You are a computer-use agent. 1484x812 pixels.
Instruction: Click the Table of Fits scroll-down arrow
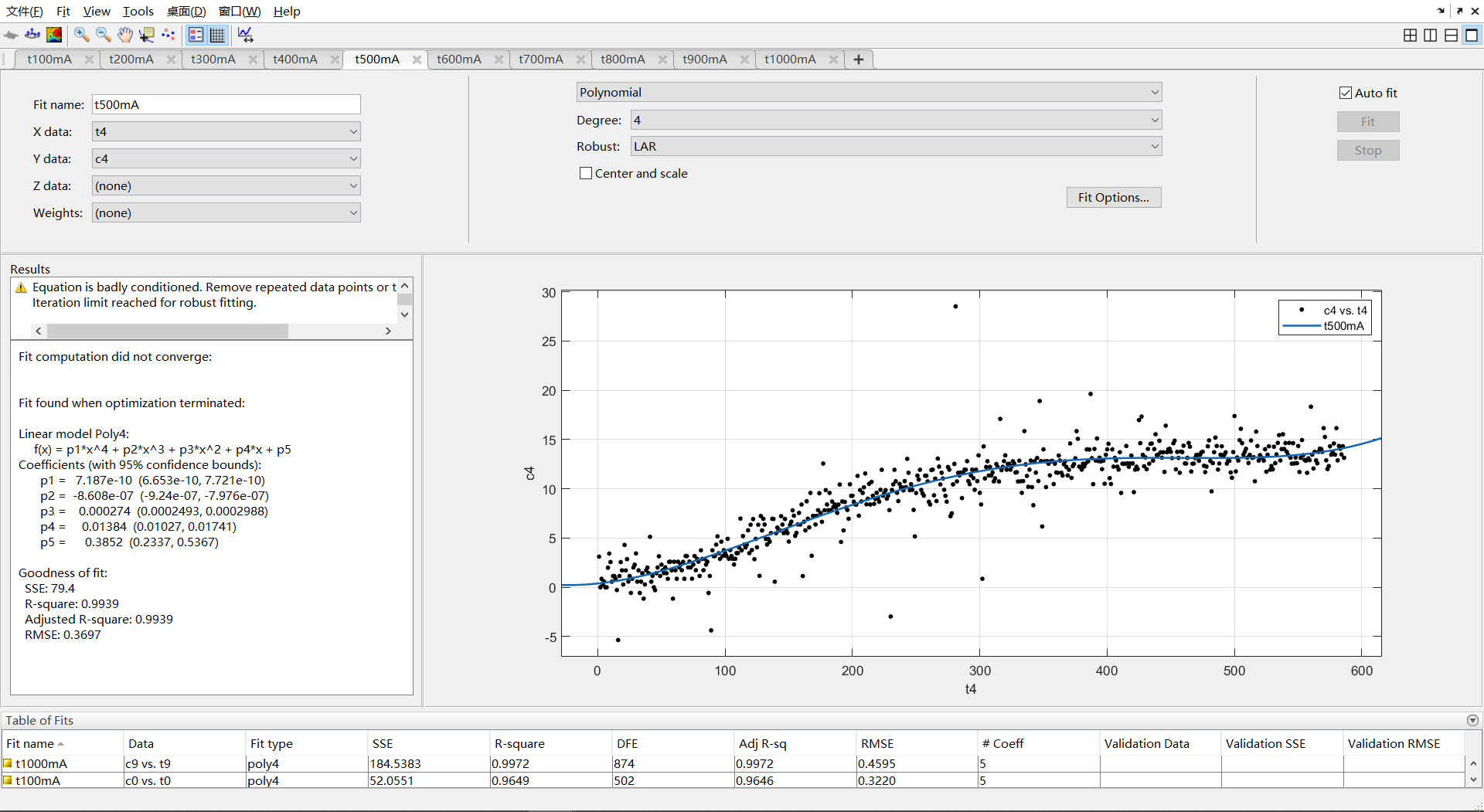(x=1473, y=780)
